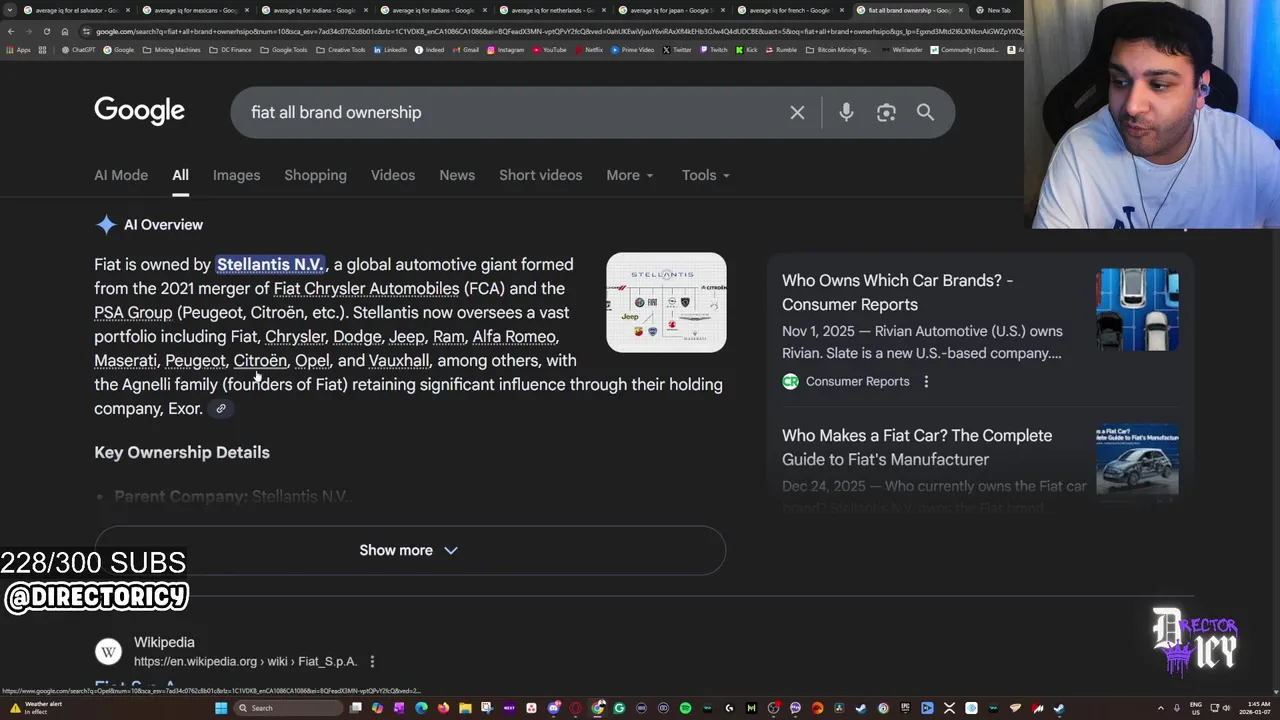Viewport: 1280px width, 720px height.
Task: Open Firefox from the taskbar
Action: pos(443,708)
